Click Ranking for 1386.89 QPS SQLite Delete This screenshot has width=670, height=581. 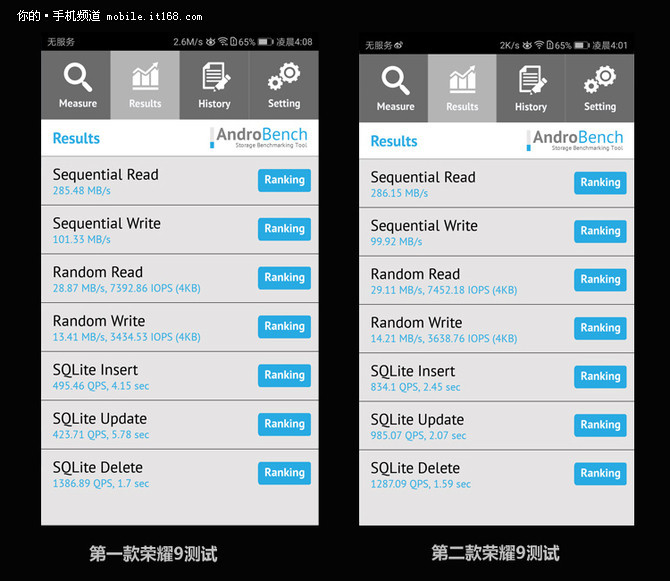point(284,473)
